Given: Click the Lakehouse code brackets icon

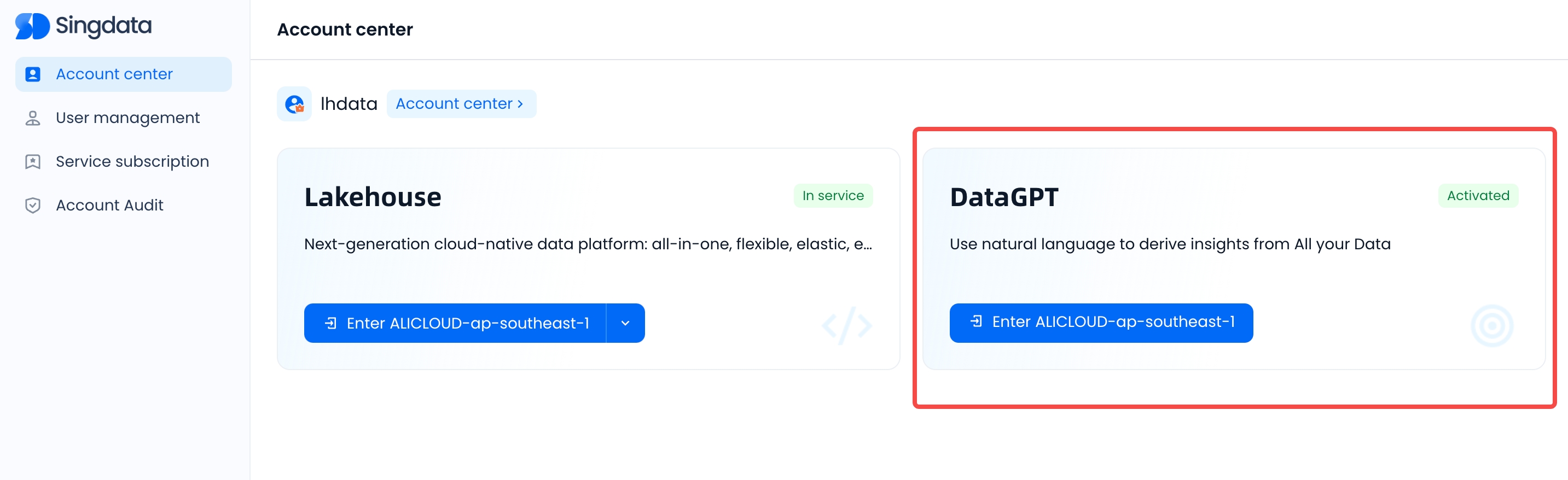Looking at the screenshot, I should click(x=847, y=325).
